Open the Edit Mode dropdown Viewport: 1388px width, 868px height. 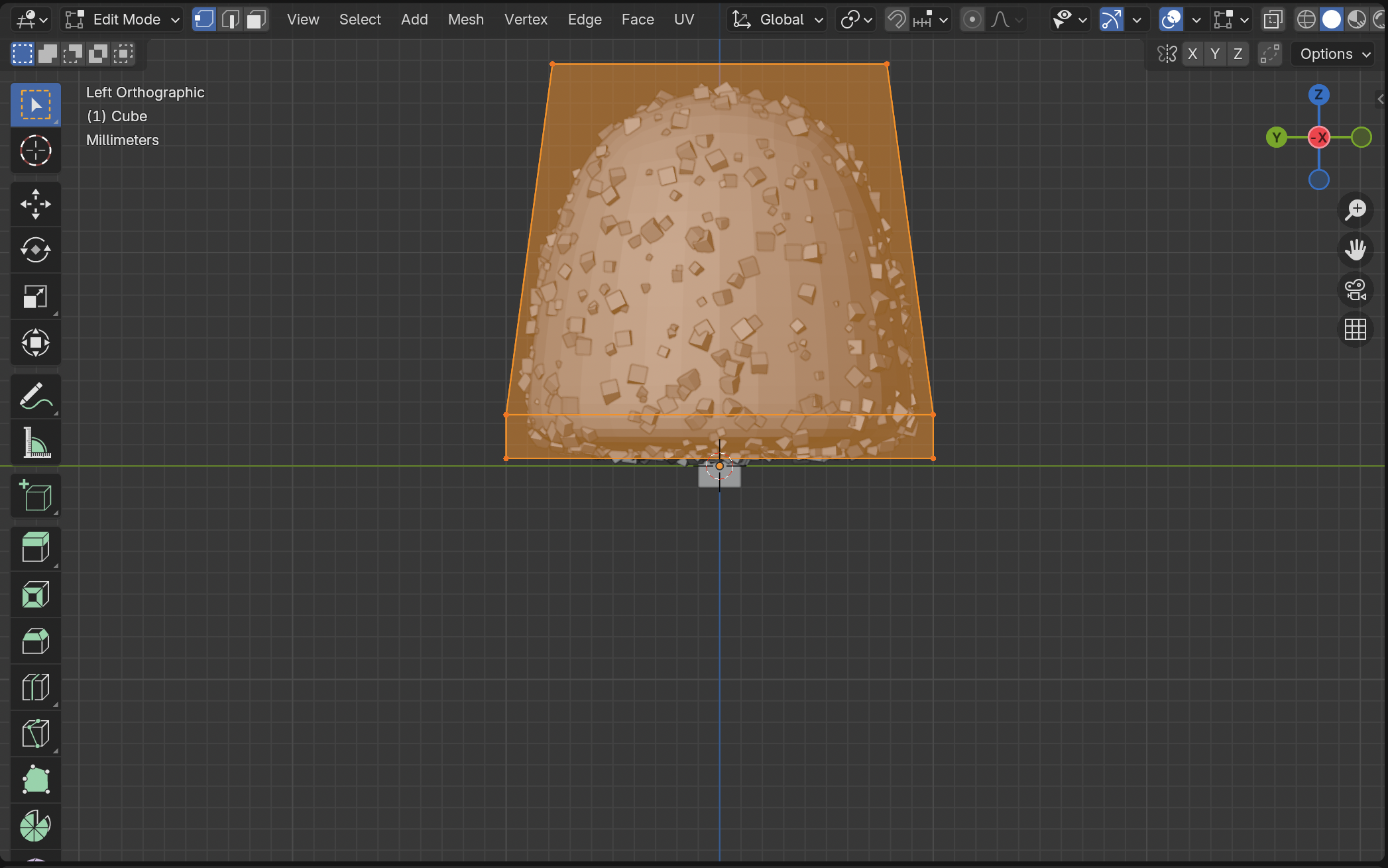tap(122, 19)
